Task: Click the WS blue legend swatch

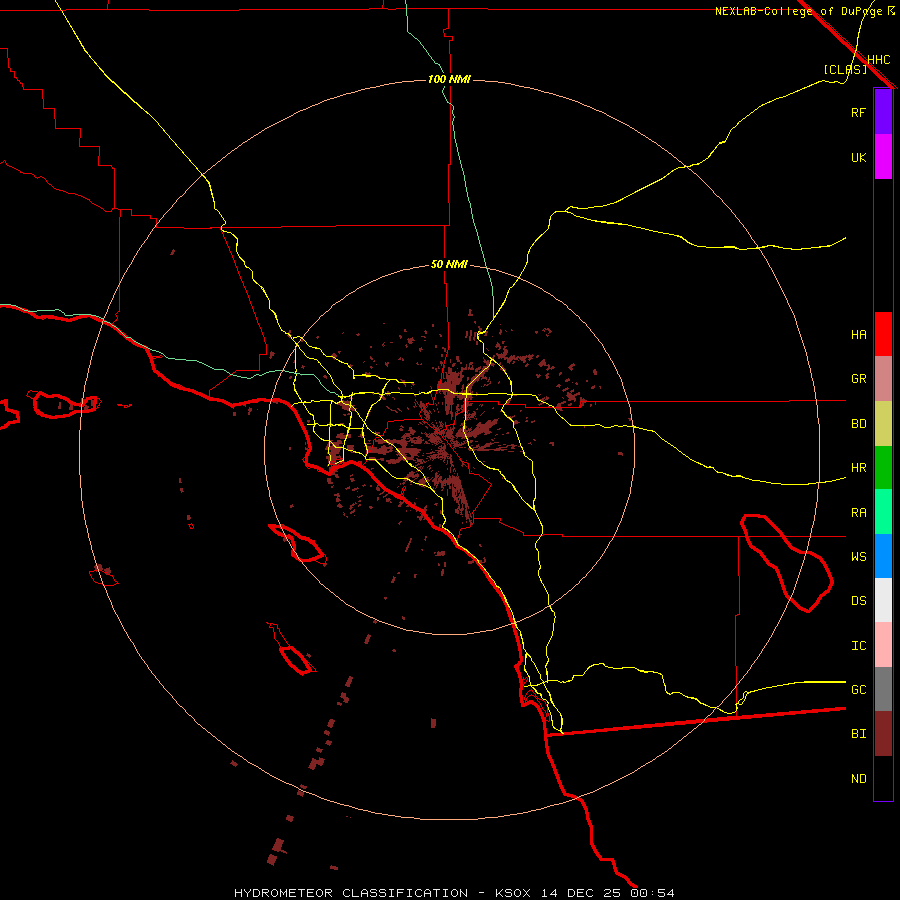Action: tap(883, 556)
